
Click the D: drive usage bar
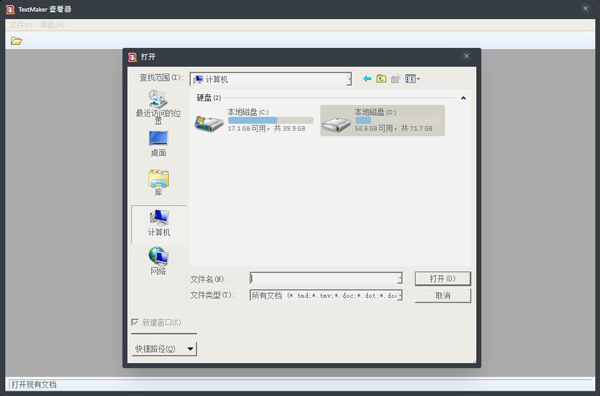click(398, 120)
